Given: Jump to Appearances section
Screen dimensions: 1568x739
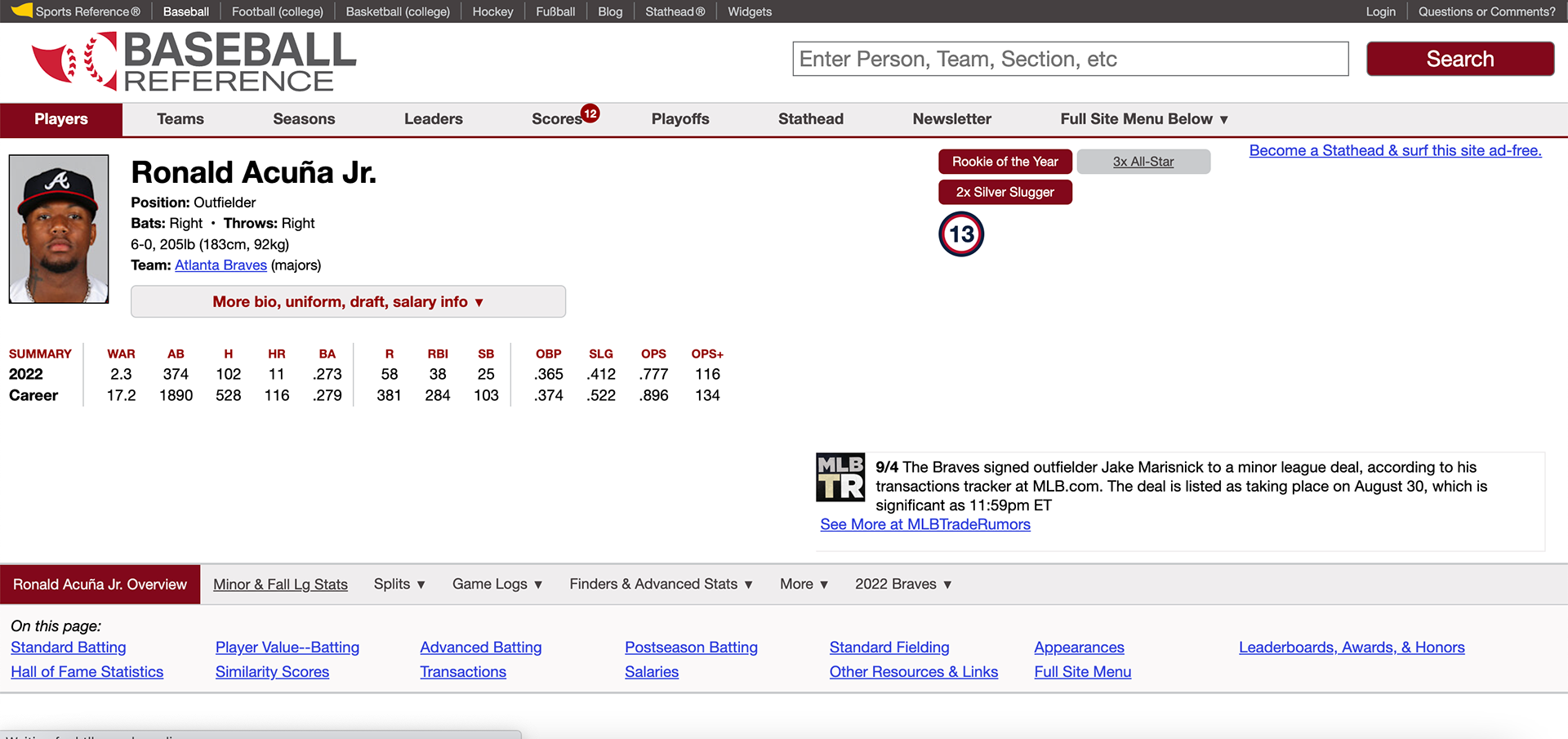Looking at the screenshot, I should pyautogui.click(x=1079, y=648).
